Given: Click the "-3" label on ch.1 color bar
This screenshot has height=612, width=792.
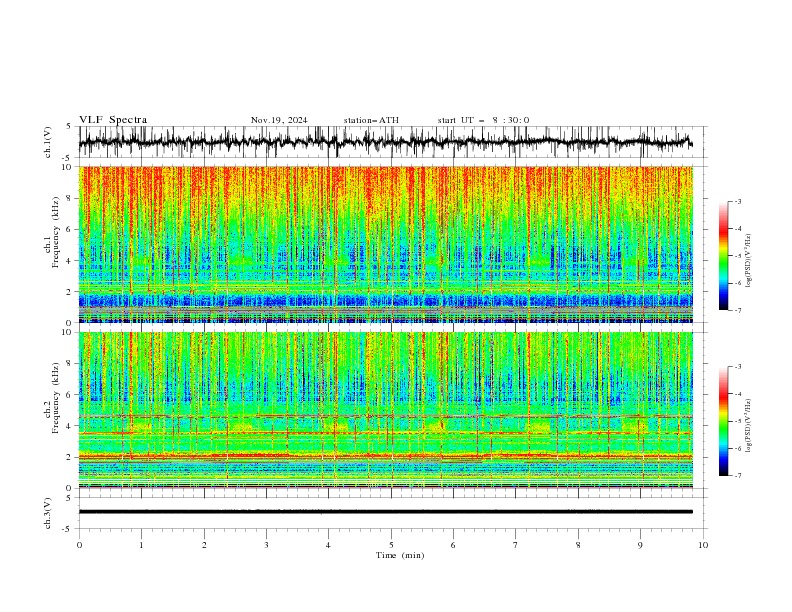Looking at the screenshot, I should tap(737, 201).
